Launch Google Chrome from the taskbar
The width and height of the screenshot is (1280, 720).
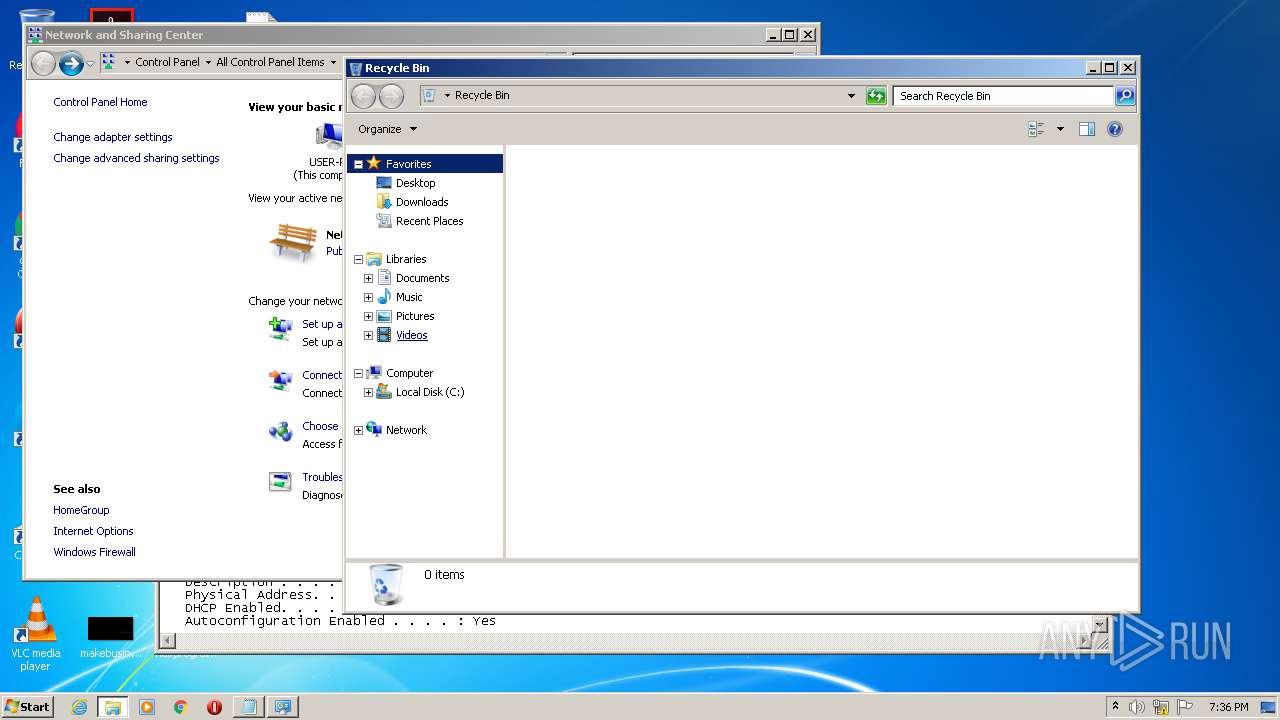tap(181, 707)
